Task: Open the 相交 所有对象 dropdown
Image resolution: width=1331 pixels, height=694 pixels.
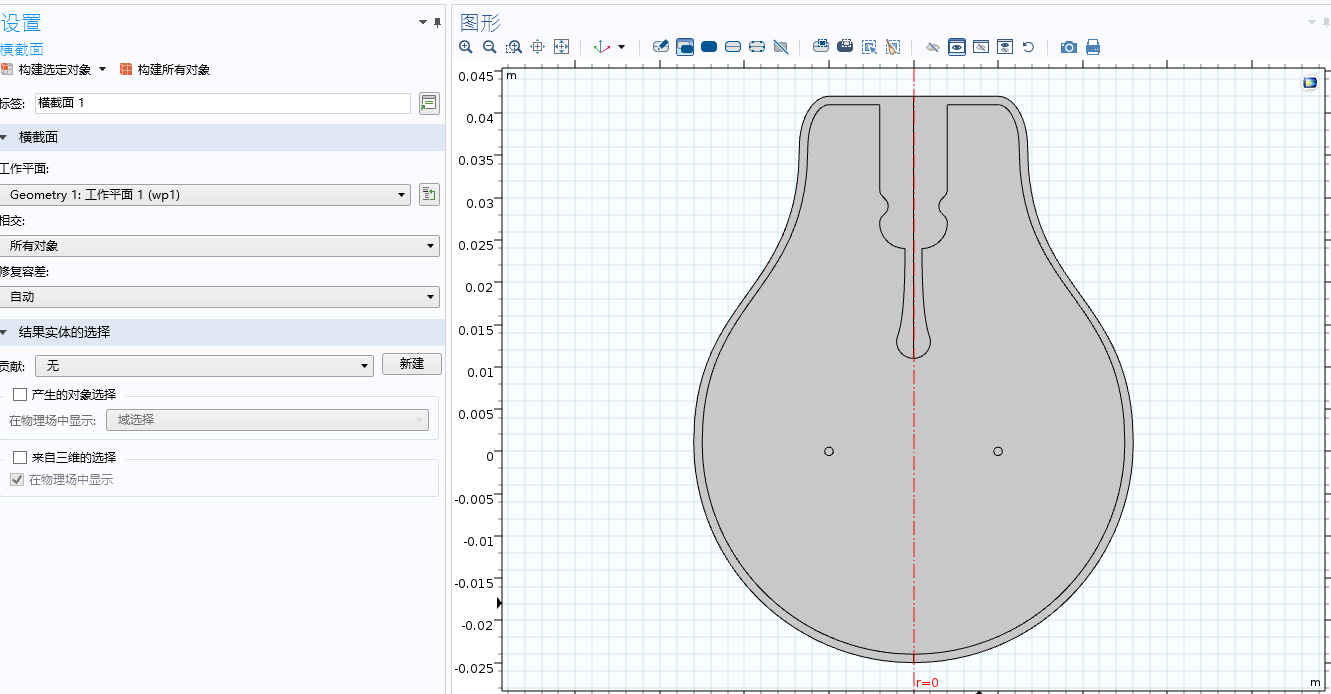Action: pyautogui.click(x=220, y=246)
